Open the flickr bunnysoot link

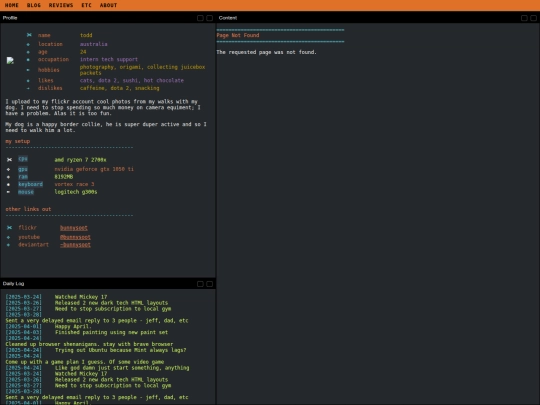pos(74,228)
